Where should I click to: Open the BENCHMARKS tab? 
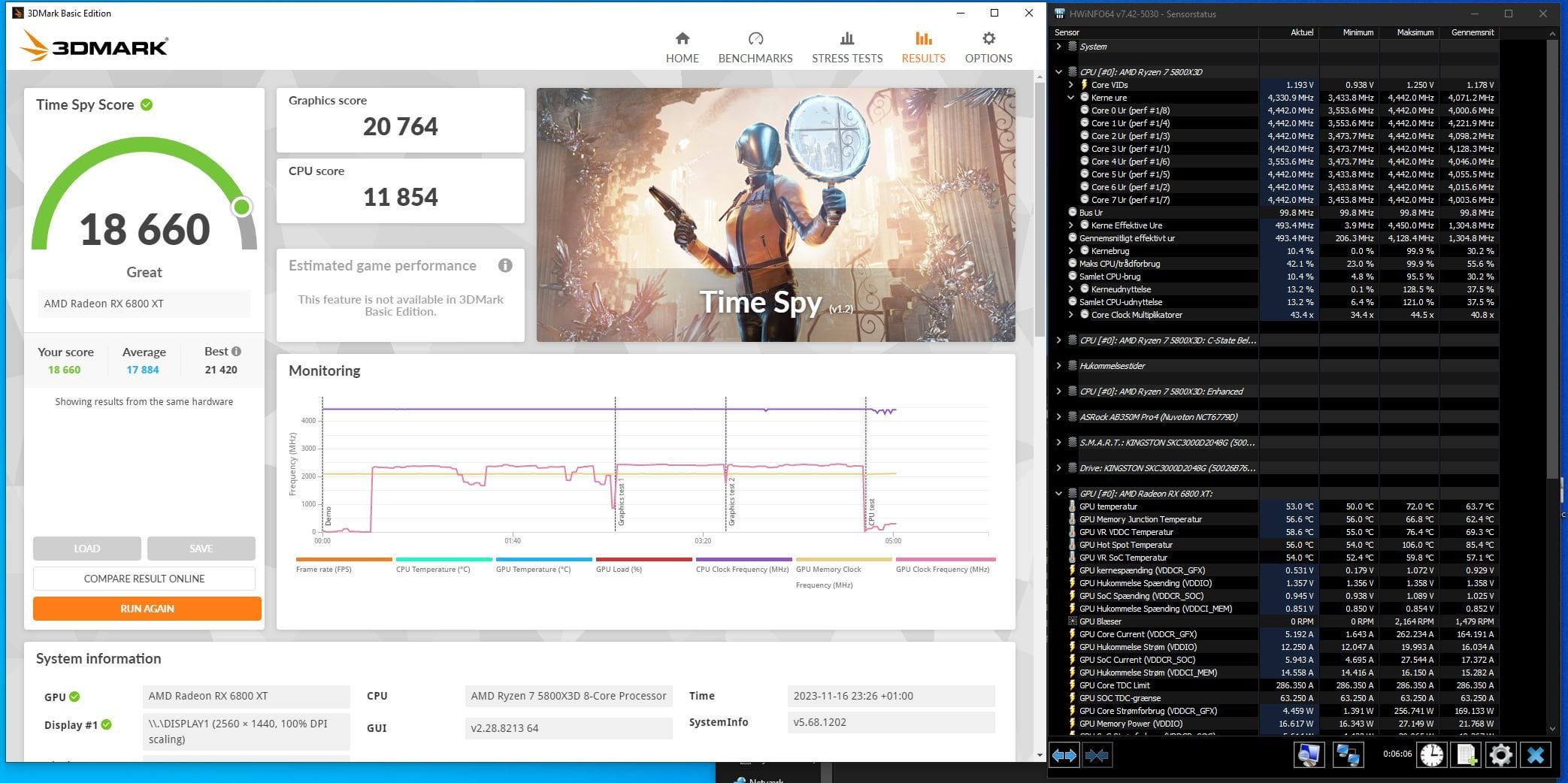(x=755, y=47)
